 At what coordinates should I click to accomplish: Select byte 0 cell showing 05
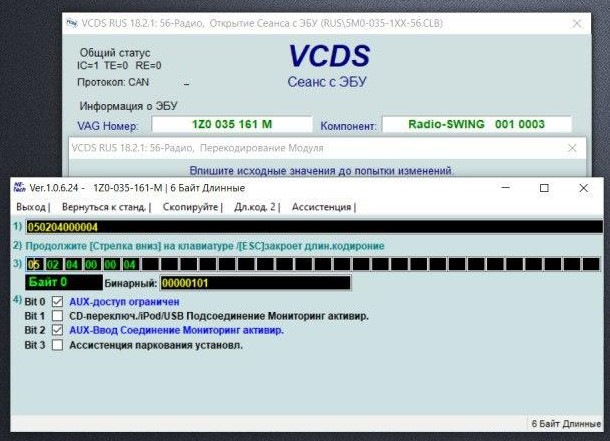[34, 264]
